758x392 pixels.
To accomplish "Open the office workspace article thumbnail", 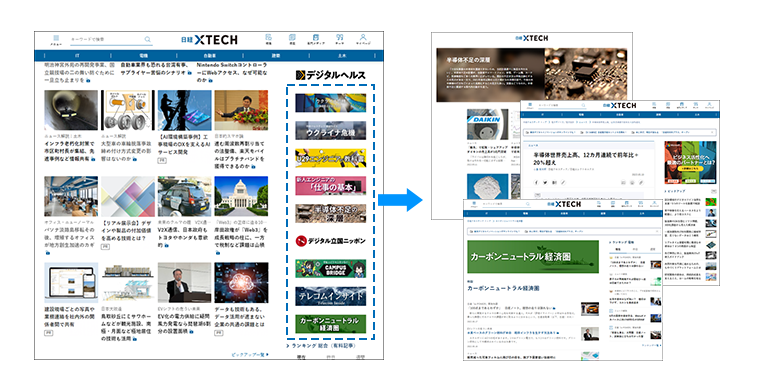I will tap(71, 196).
